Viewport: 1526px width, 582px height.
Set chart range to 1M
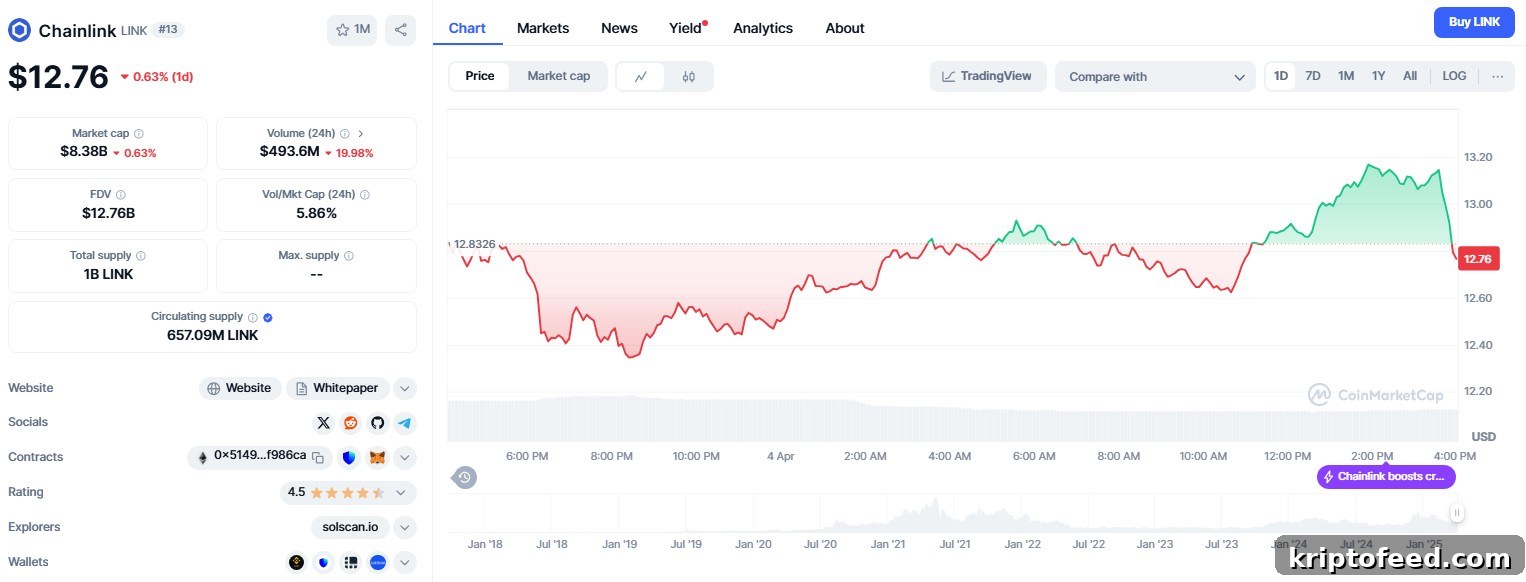click(x=1346, y=76)
